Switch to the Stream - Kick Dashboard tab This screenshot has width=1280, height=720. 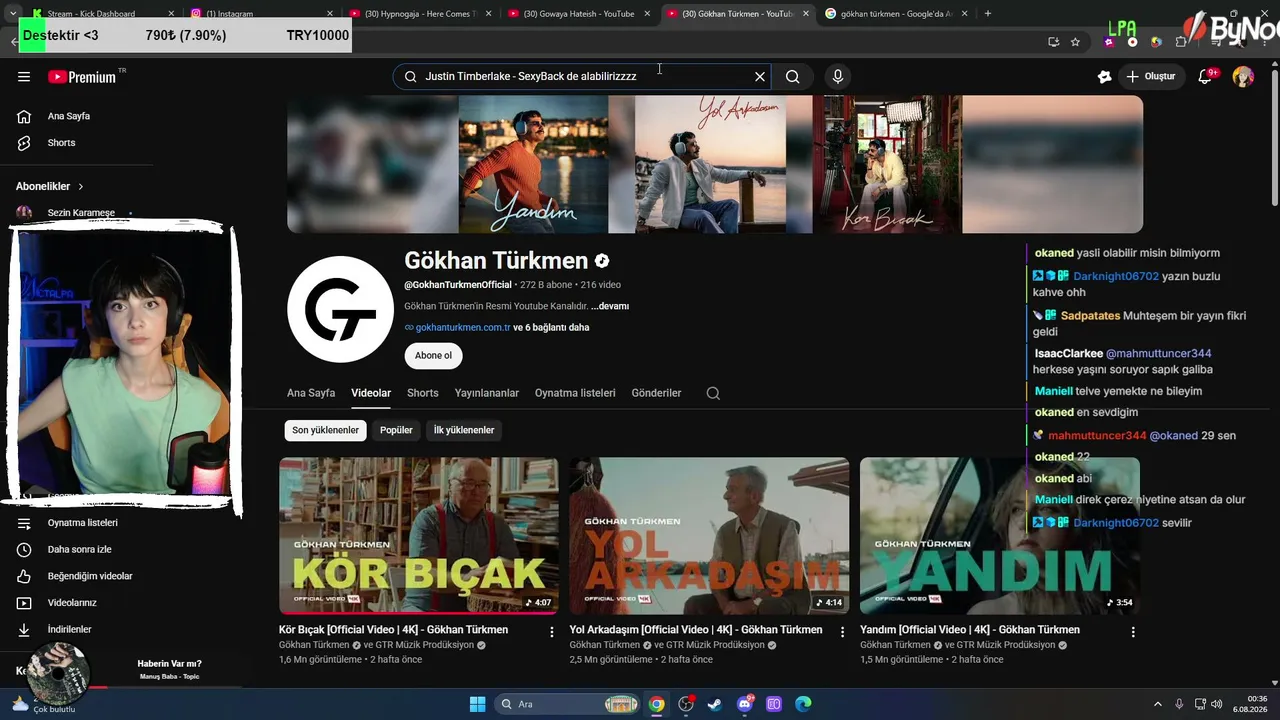point(103,13)
